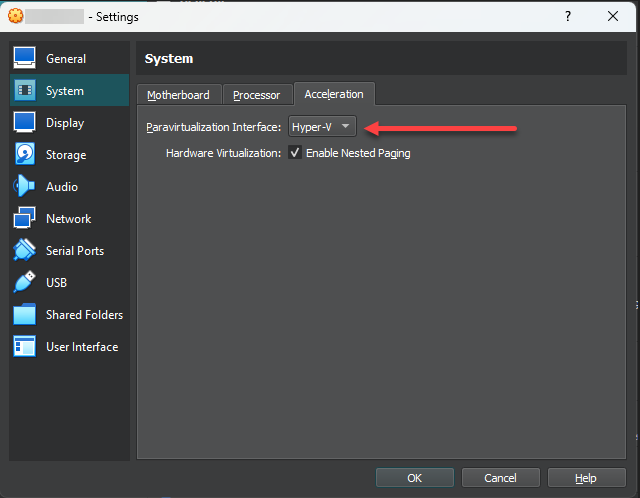Select the Acceleration tab
Image resolution: width=640 pixels, height=498 pixels.
point(334,94)
